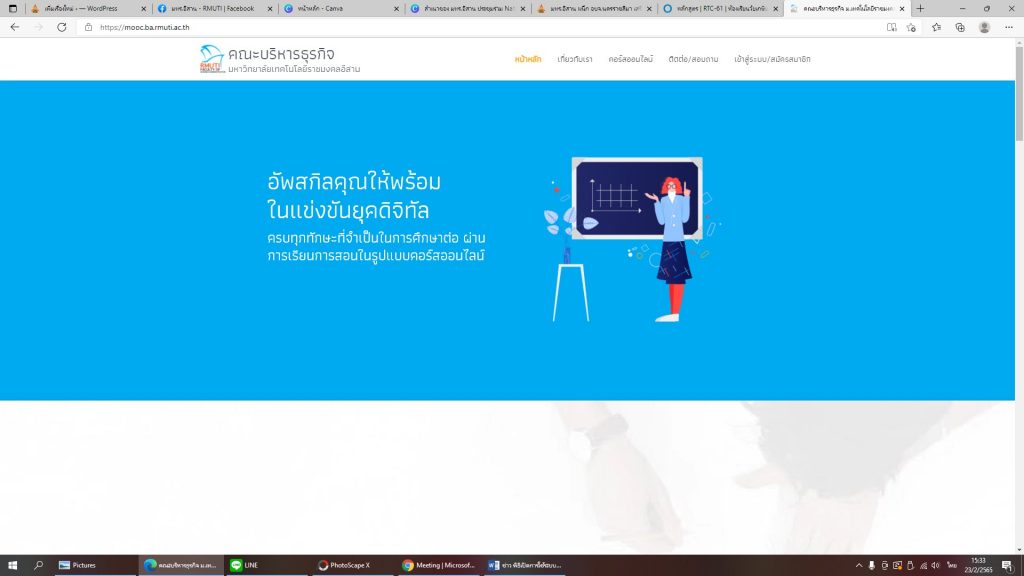Select the เกี่ยวกับเรา menu item
Screen dimensions: 1024x576
coord(575,59)
